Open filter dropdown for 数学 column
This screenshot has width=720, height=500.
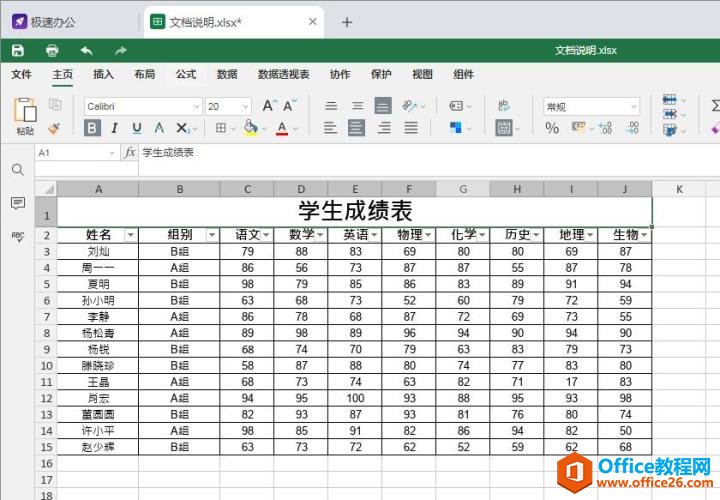pyautogui.click(x=320, y=235)
